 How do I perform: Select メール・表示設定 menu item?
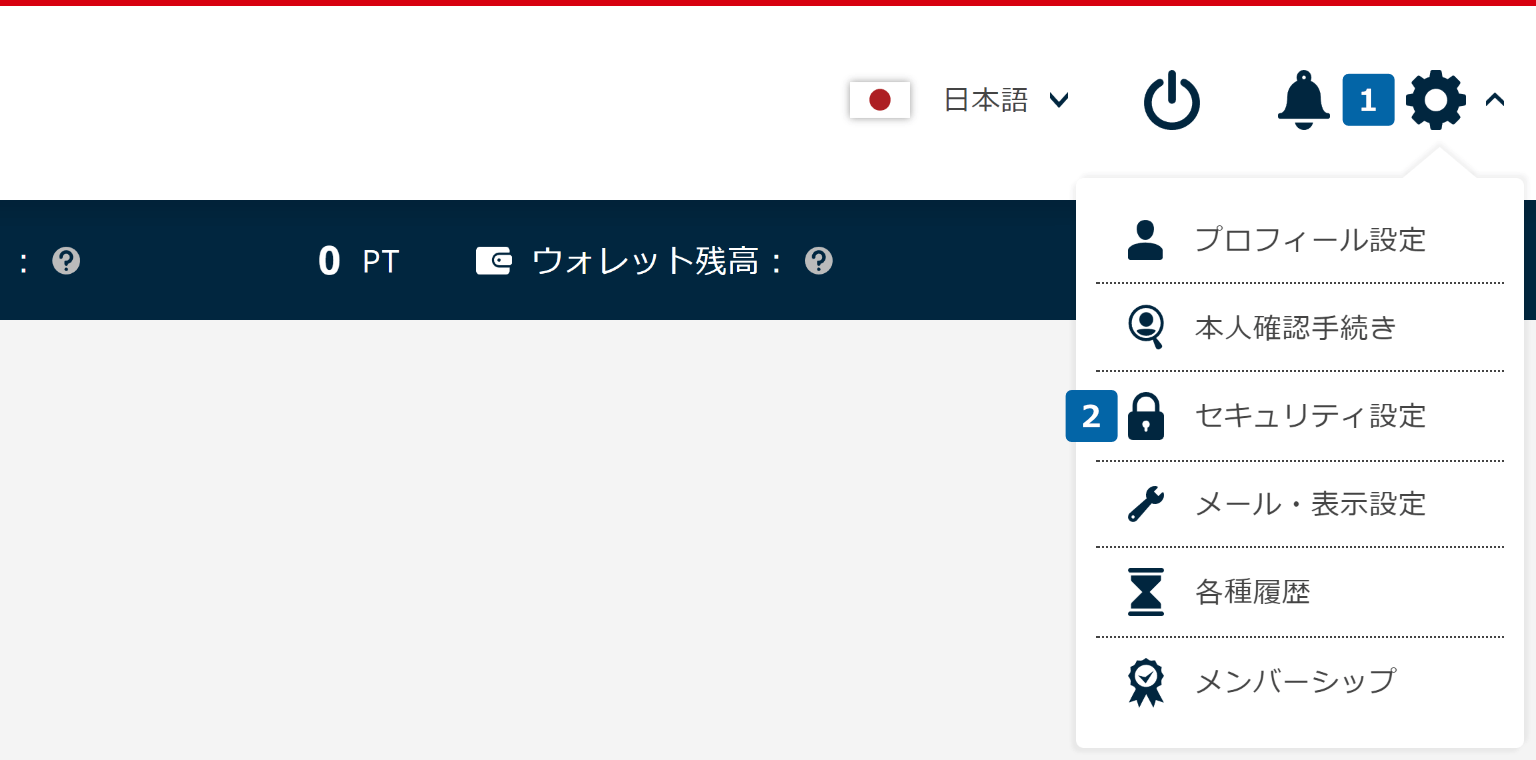pos(1300,504)
